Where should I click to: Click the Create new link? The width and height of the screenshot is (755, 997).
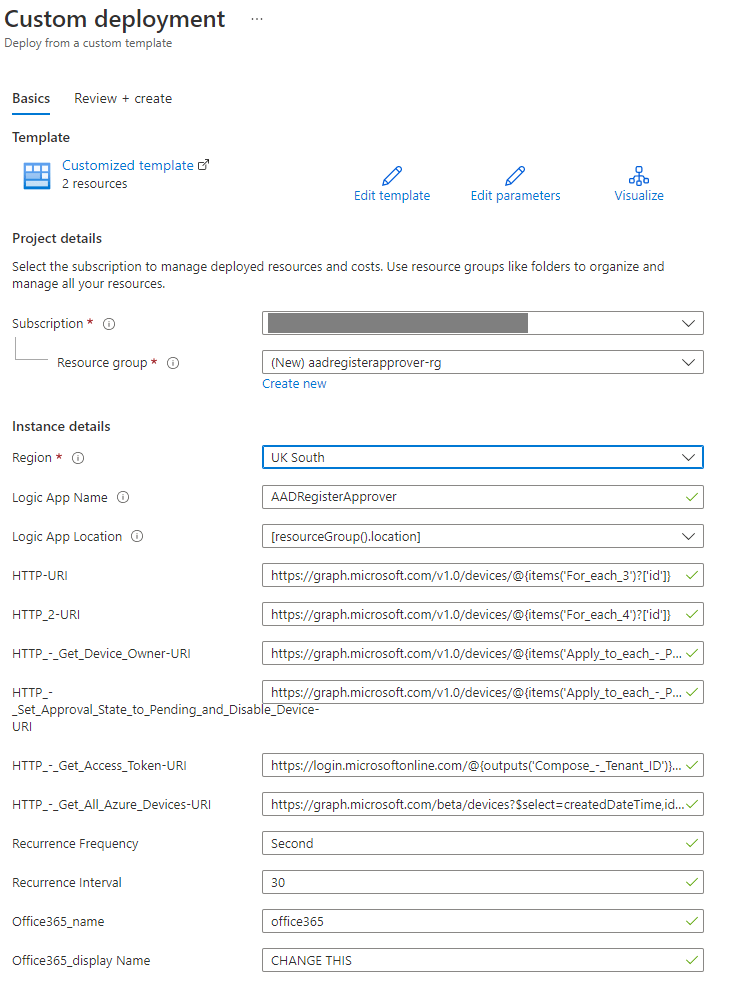pyautogui.click(x=294, y=384)
